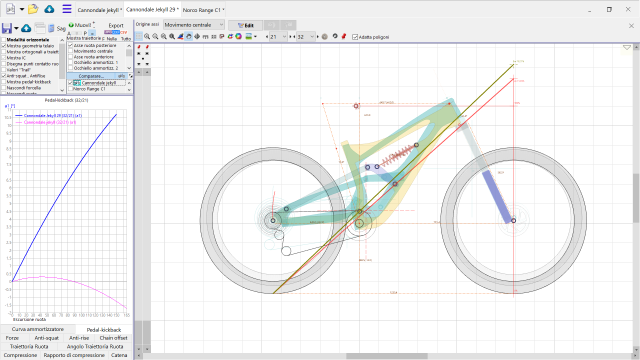The width and height of the screenshot is (640, 360).
Task: Click the cloud download icon in title bar
Action: pos(49,9)
